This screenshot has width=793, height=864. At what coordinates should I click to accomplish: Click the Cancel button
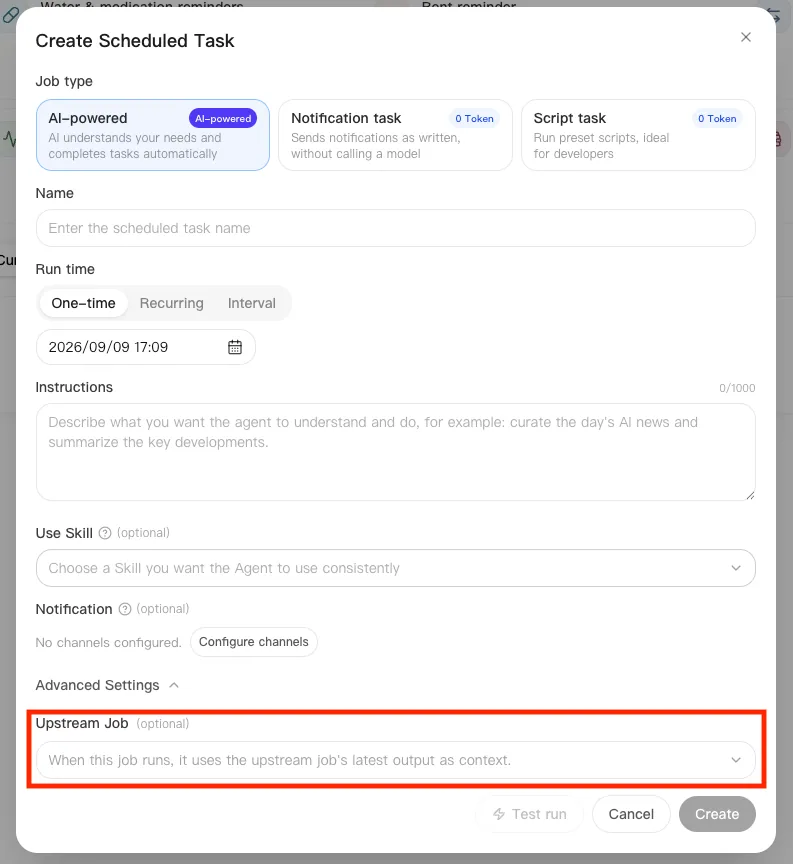pos(631,814)
